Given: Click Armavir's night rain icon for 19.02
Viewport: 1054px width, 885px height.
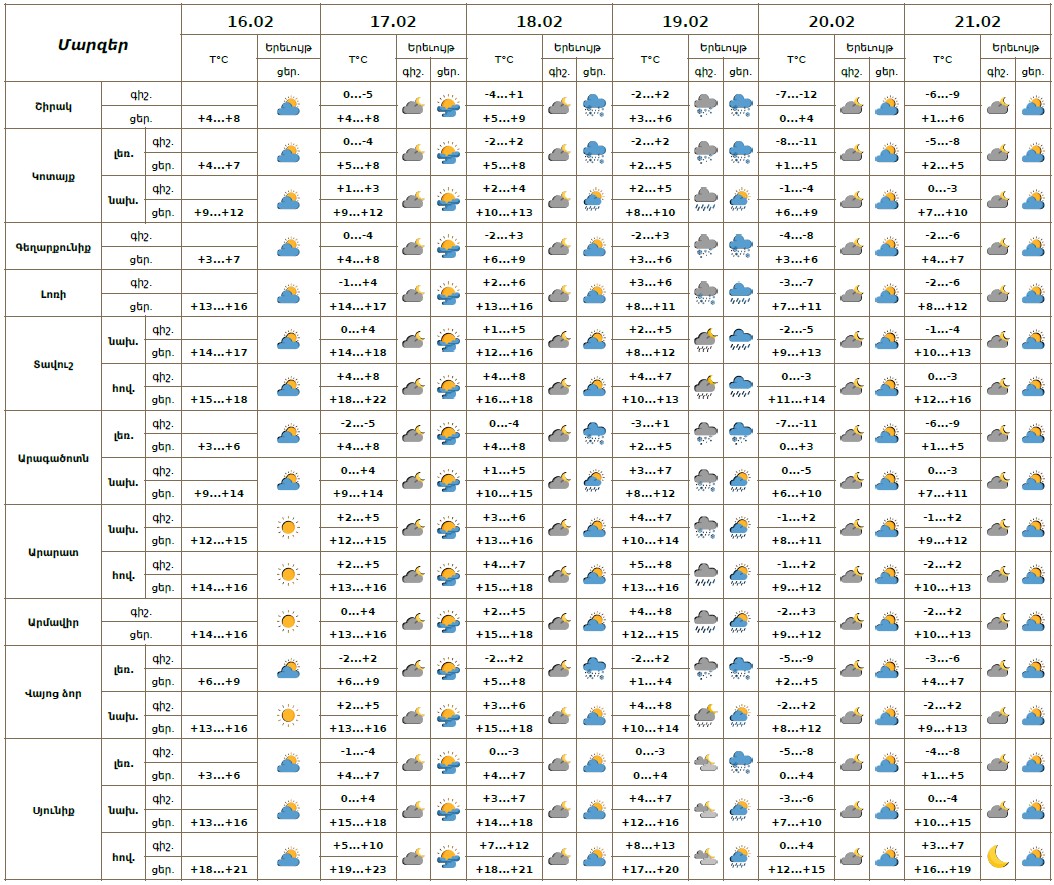Looking at the screenshot, I should pyautogui.click(x=706, y=622).
